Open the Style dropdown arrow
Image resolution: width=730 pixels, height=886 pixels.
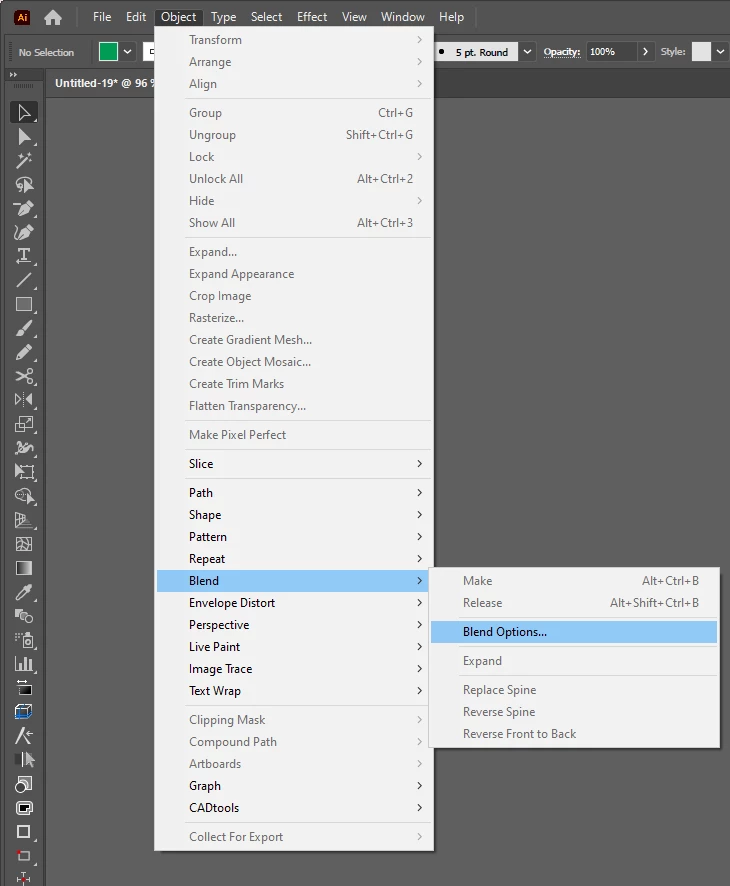tap(720, 52)
